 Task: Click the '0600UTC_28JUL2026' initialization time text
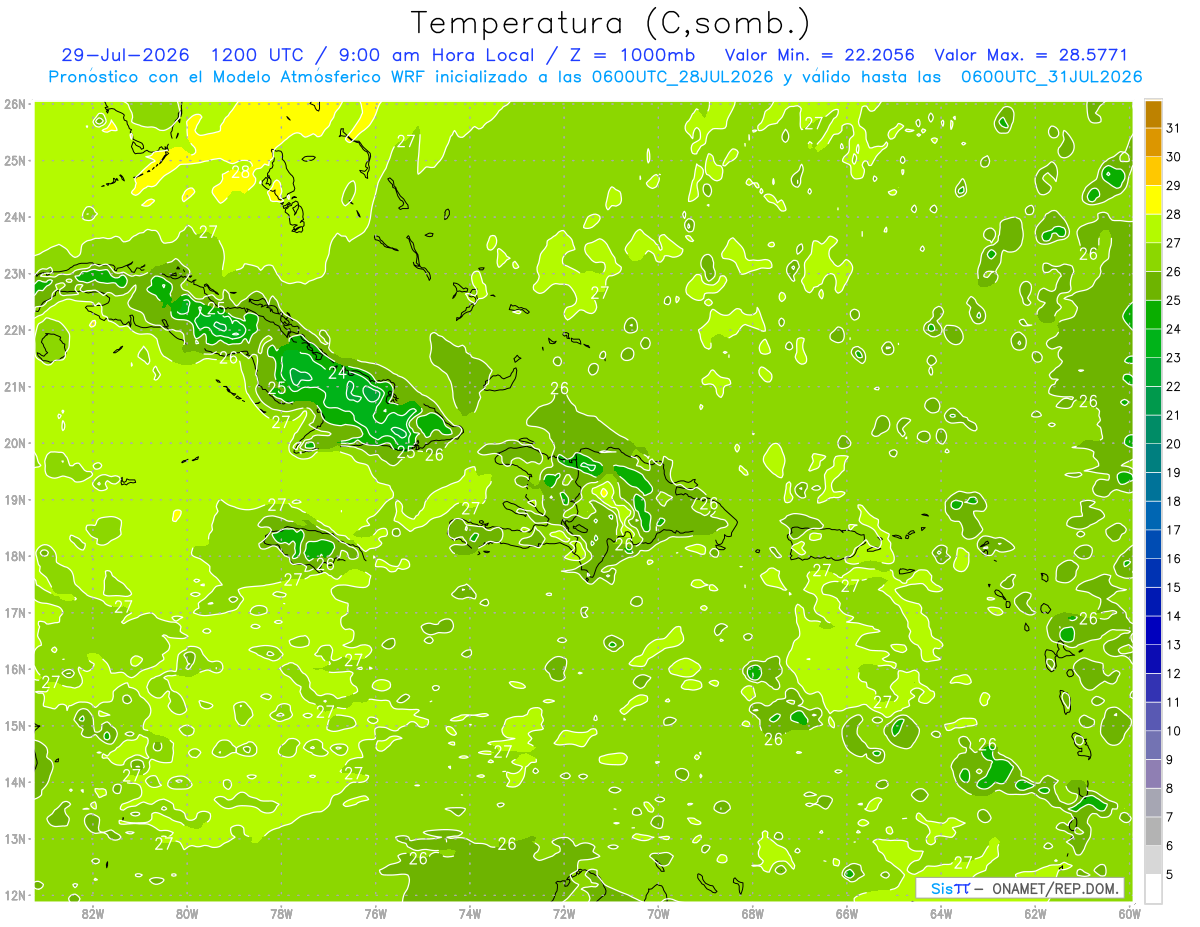click(683, 77)
